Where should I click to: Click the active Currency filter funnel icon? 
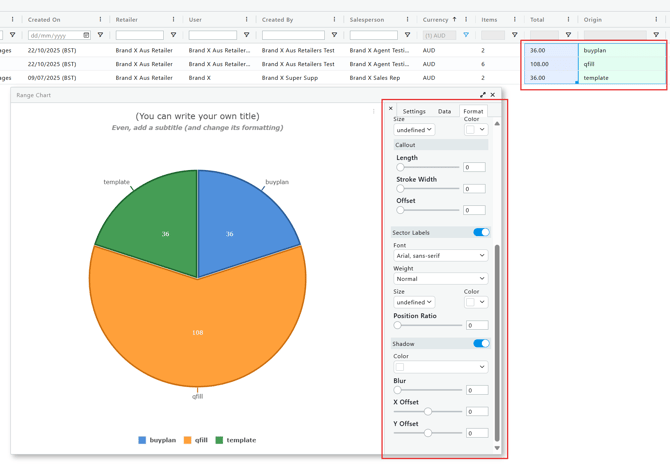point(466,35)
